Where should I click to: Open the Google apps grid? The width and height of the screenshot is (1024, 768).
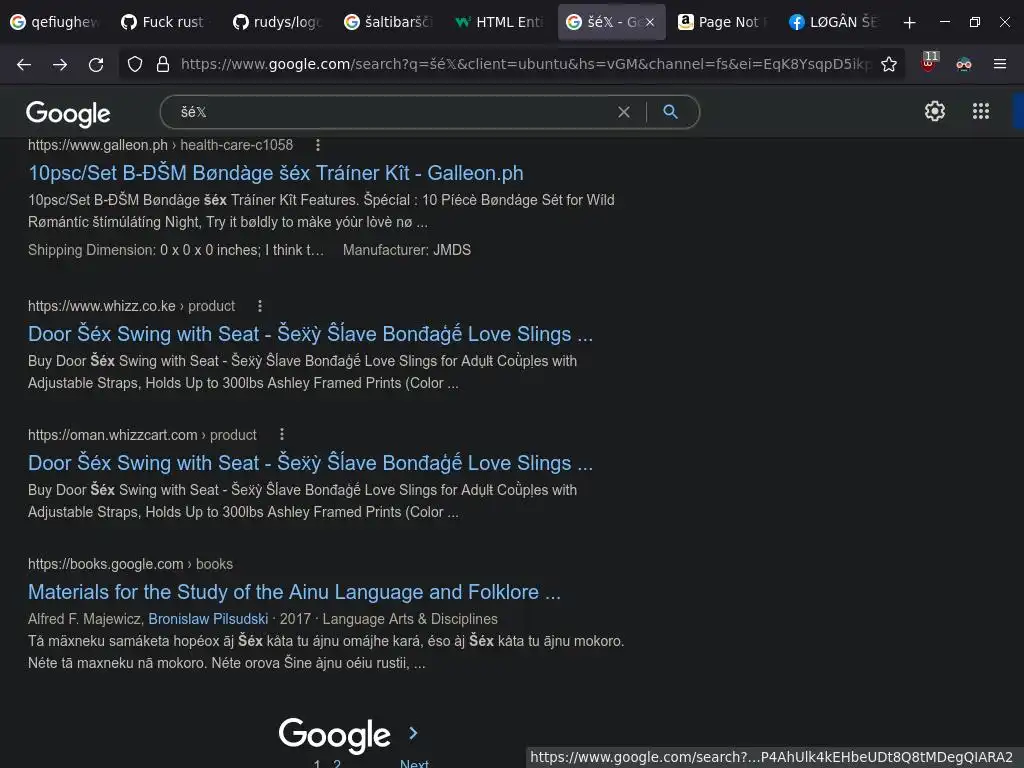981,111
